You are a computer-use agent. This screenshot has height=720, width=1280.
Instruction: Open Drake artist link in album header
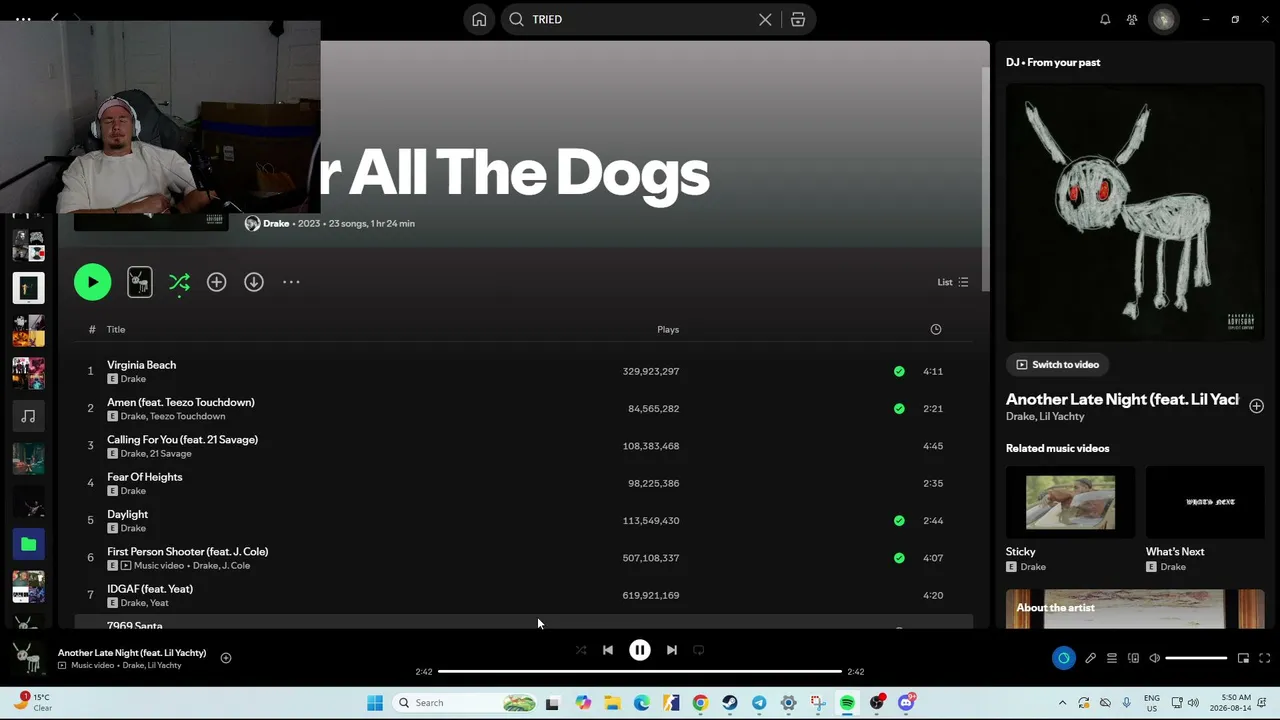(276, 223)
